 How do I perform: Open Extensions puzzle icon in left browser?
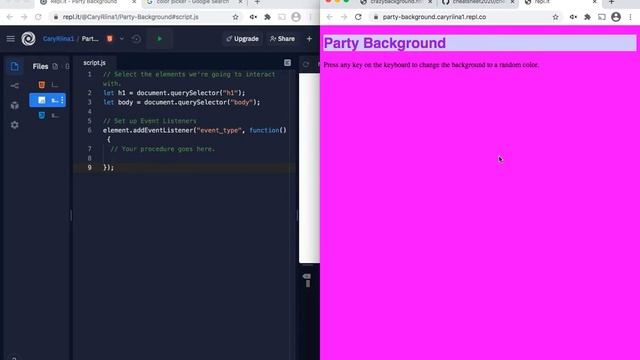tap(267, 17)
